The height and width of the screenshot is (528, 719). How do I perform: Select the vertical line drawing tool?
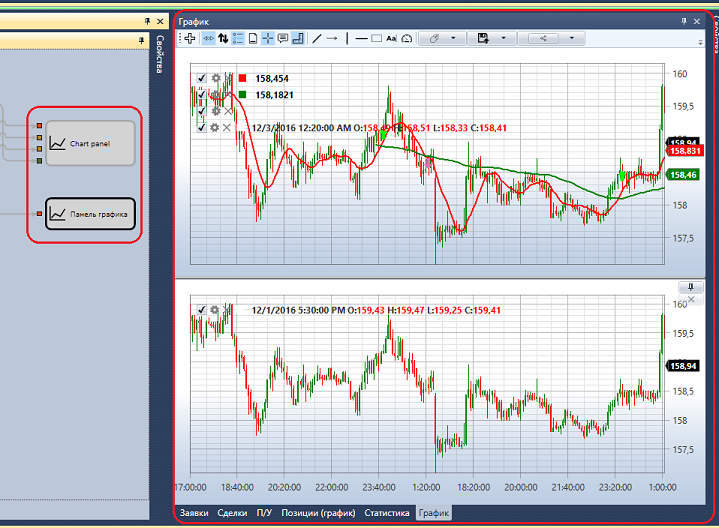(347, 39)
